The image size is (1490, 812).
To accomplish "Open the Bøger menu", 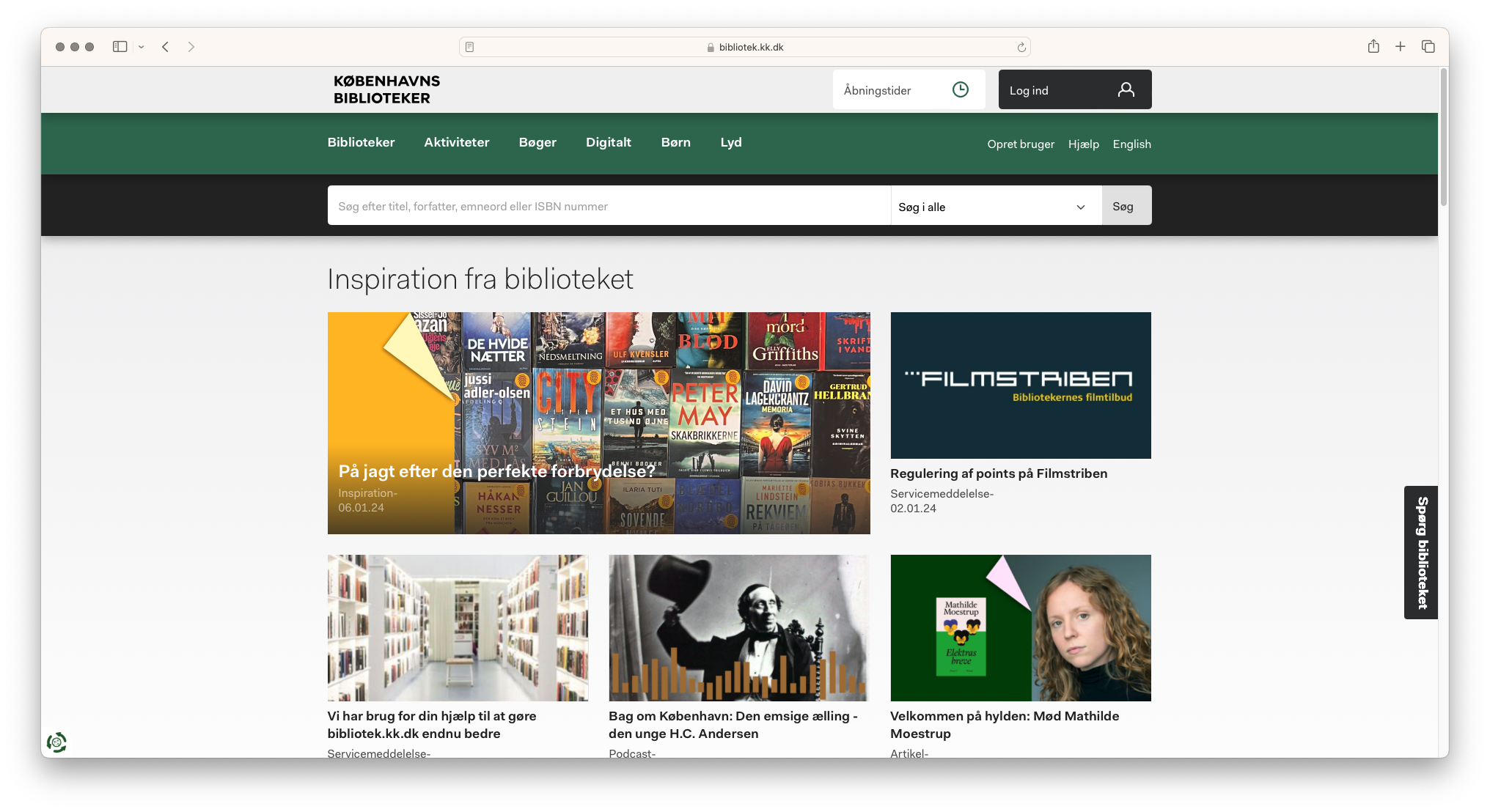I will 537,142.
